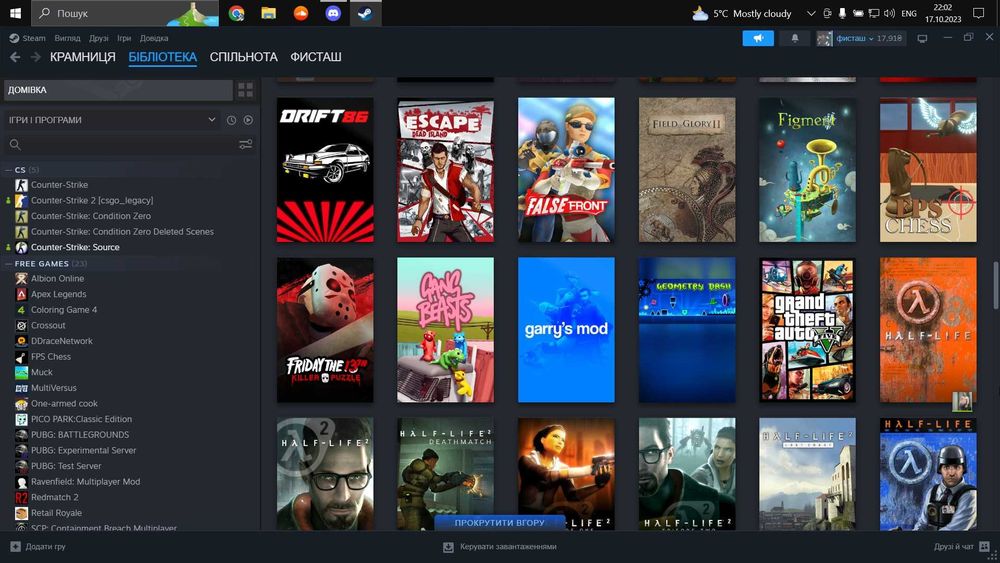The width and height of the screenshot is (1000, 563).
Task: Click ПРОКРУТИТИ ВГОРУ button
Action: (x=499, y=522)
